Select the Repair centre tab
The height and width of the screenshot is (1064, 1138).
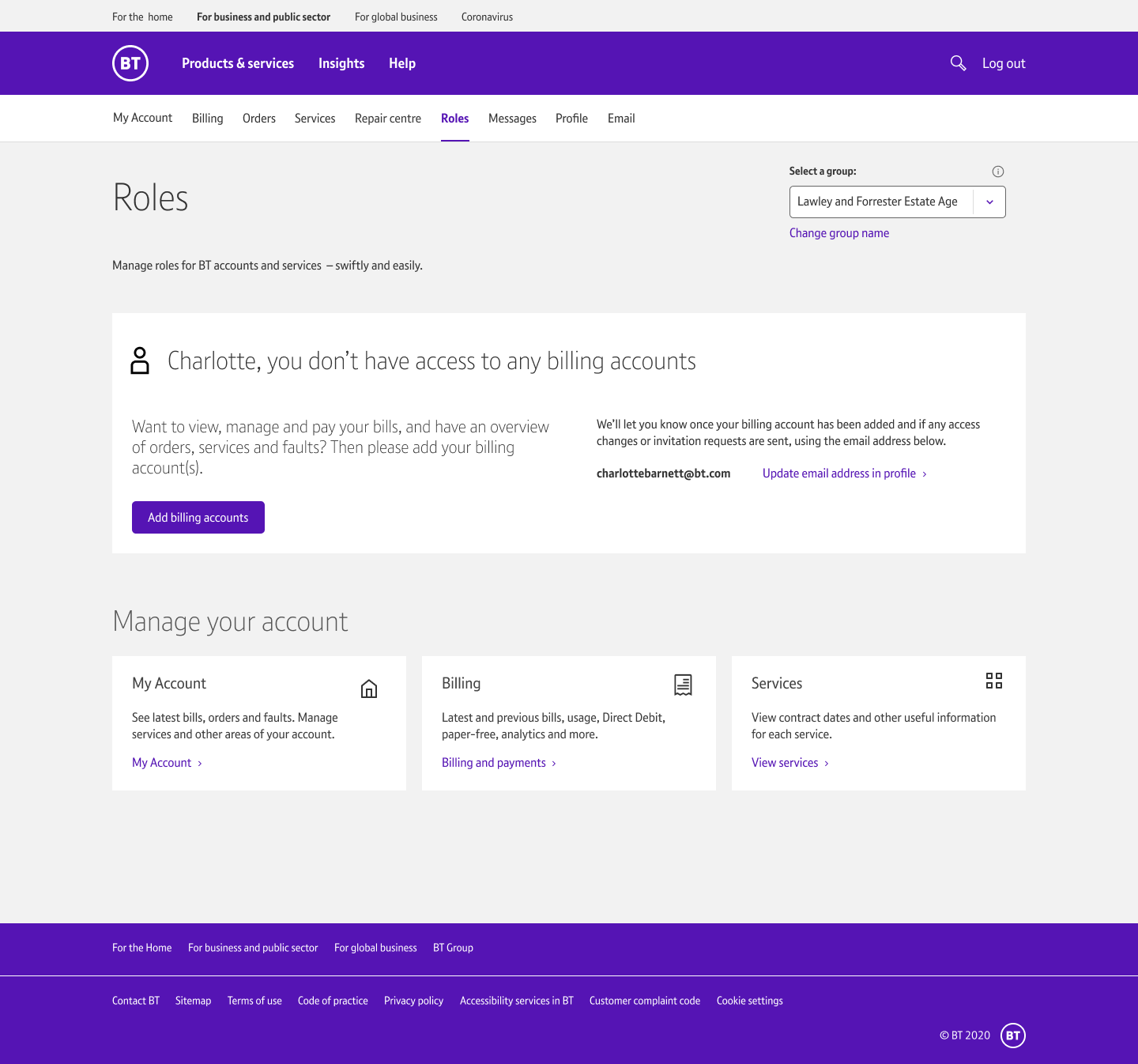point(388,119)
